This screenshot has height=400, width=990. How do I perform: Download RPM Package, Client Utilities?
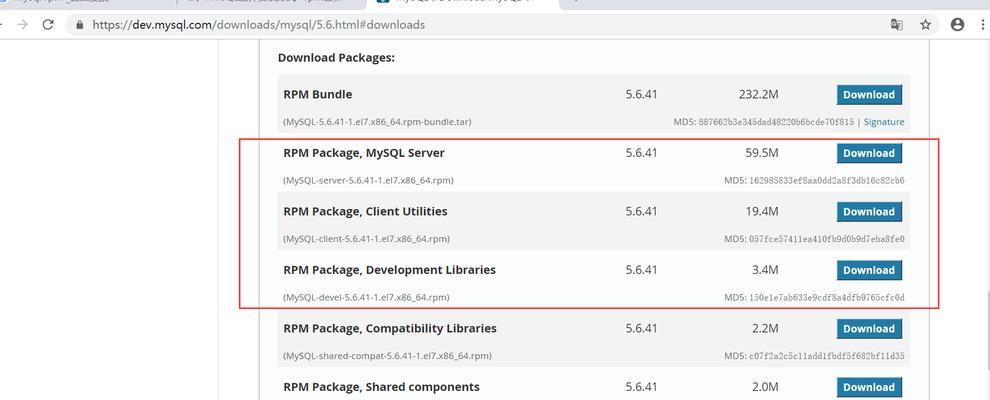click(869, 212)
